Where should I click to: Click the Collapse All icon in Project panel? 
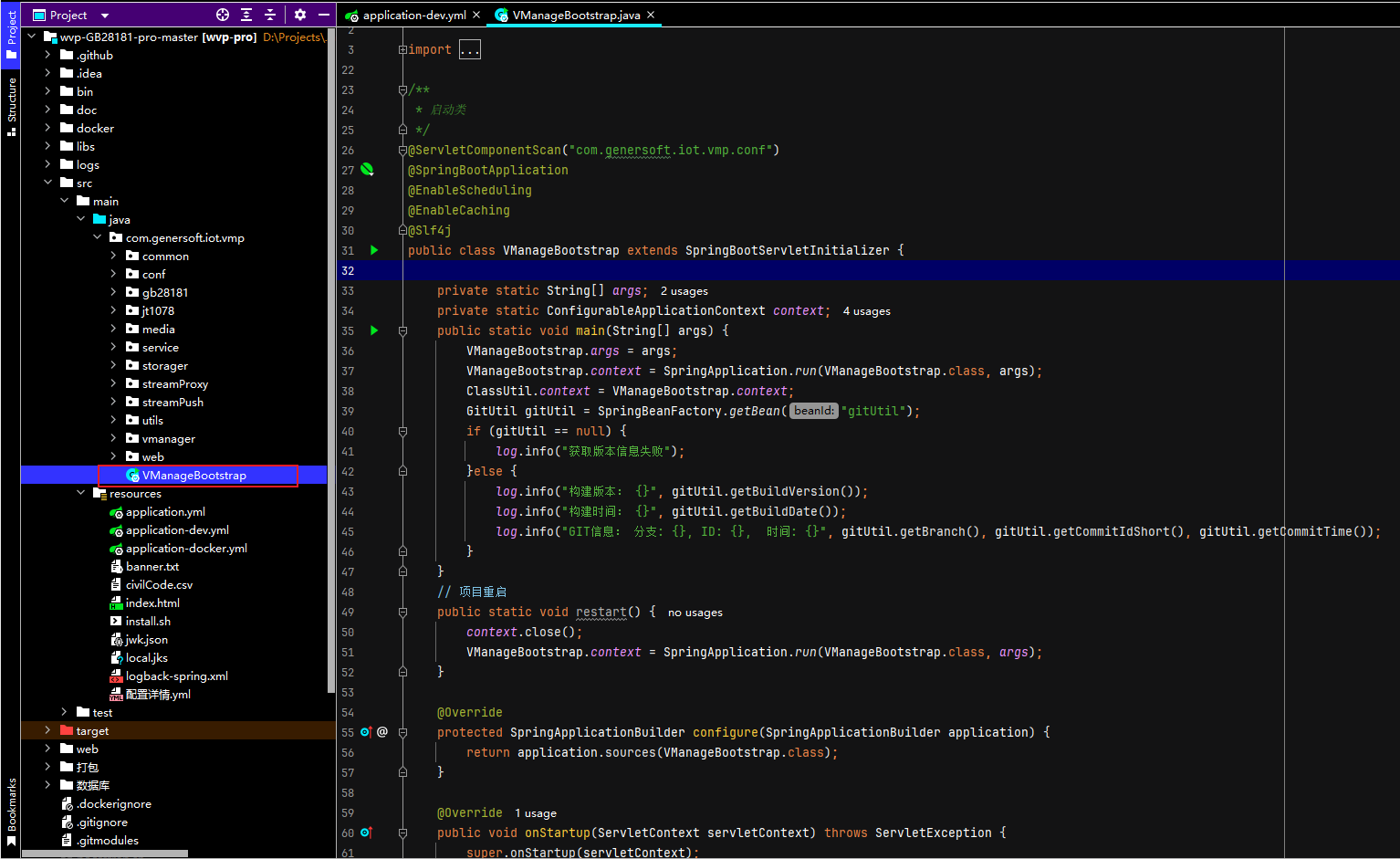[x=270, y=15]
